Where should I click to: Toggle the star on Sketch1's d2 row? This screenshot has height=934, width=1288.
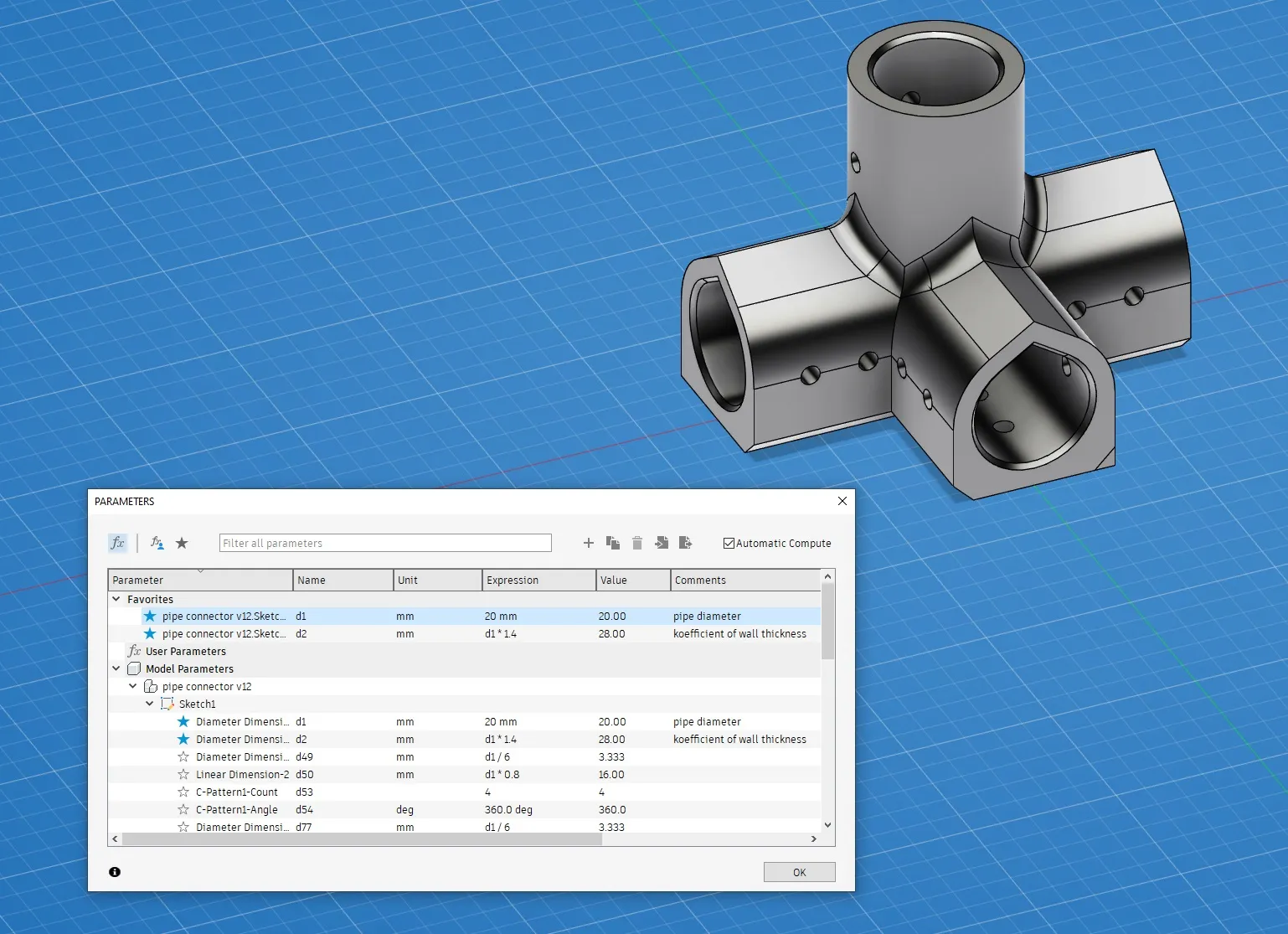tap(183, 739)
